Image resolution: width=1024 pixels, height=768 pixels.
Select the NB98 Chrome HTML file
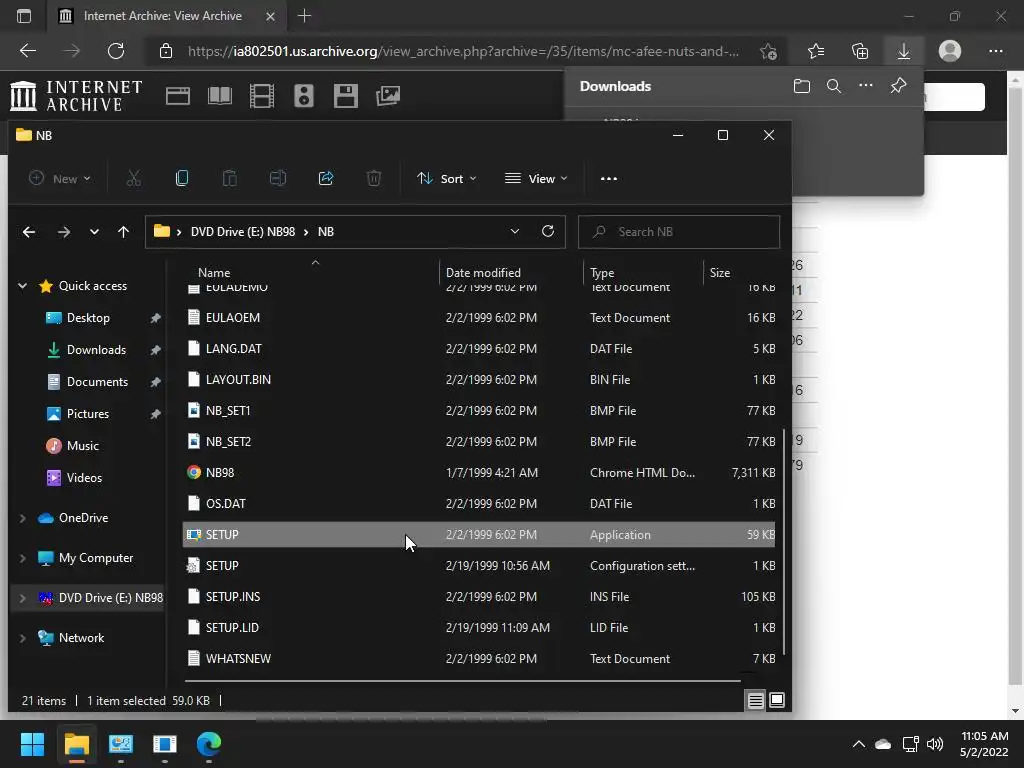[x=479, y=473]
